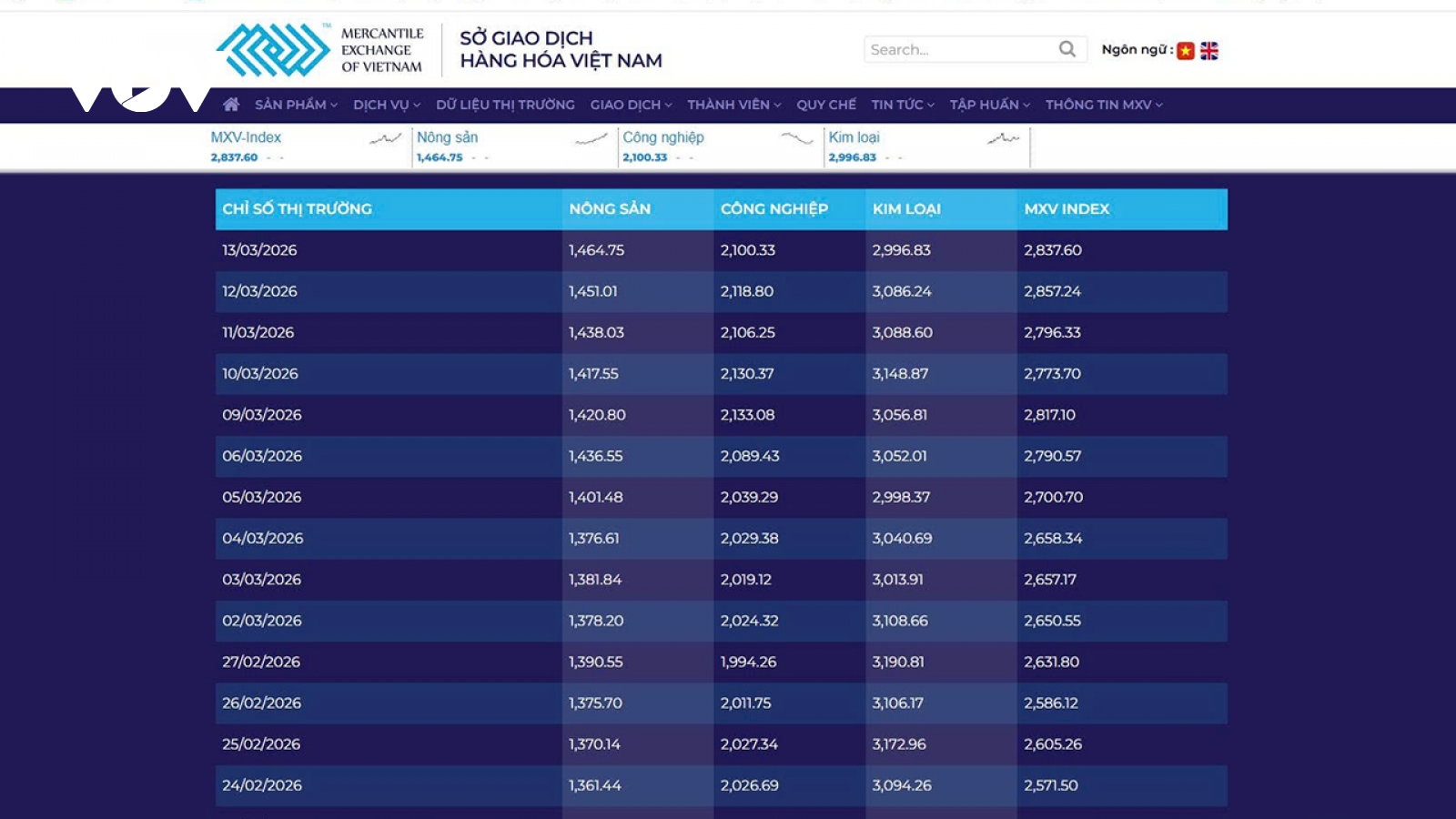Switch language using the UK flag
1456x819 pixels.
coord(1209,51)
